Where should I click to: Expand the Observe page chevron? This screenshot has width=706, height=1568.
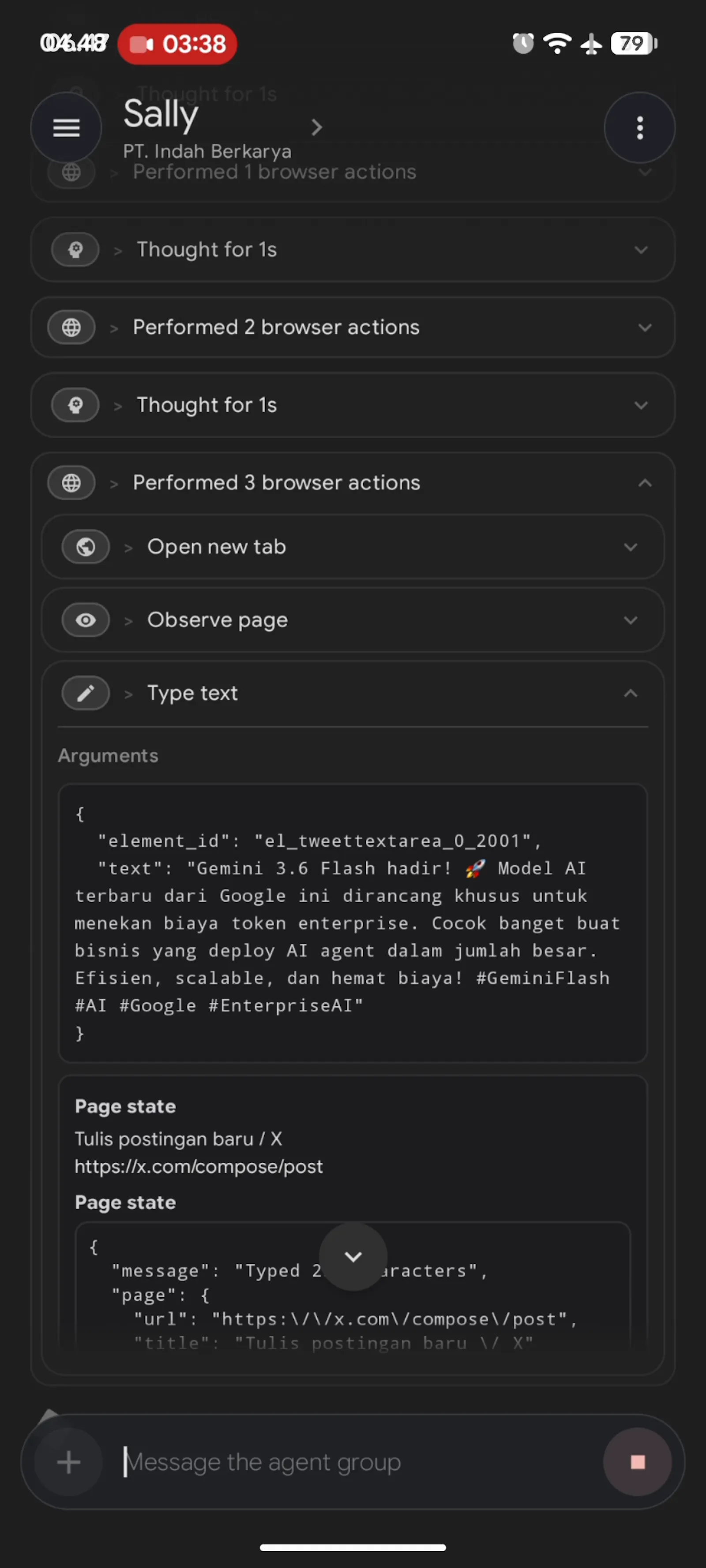coord(631,620)
